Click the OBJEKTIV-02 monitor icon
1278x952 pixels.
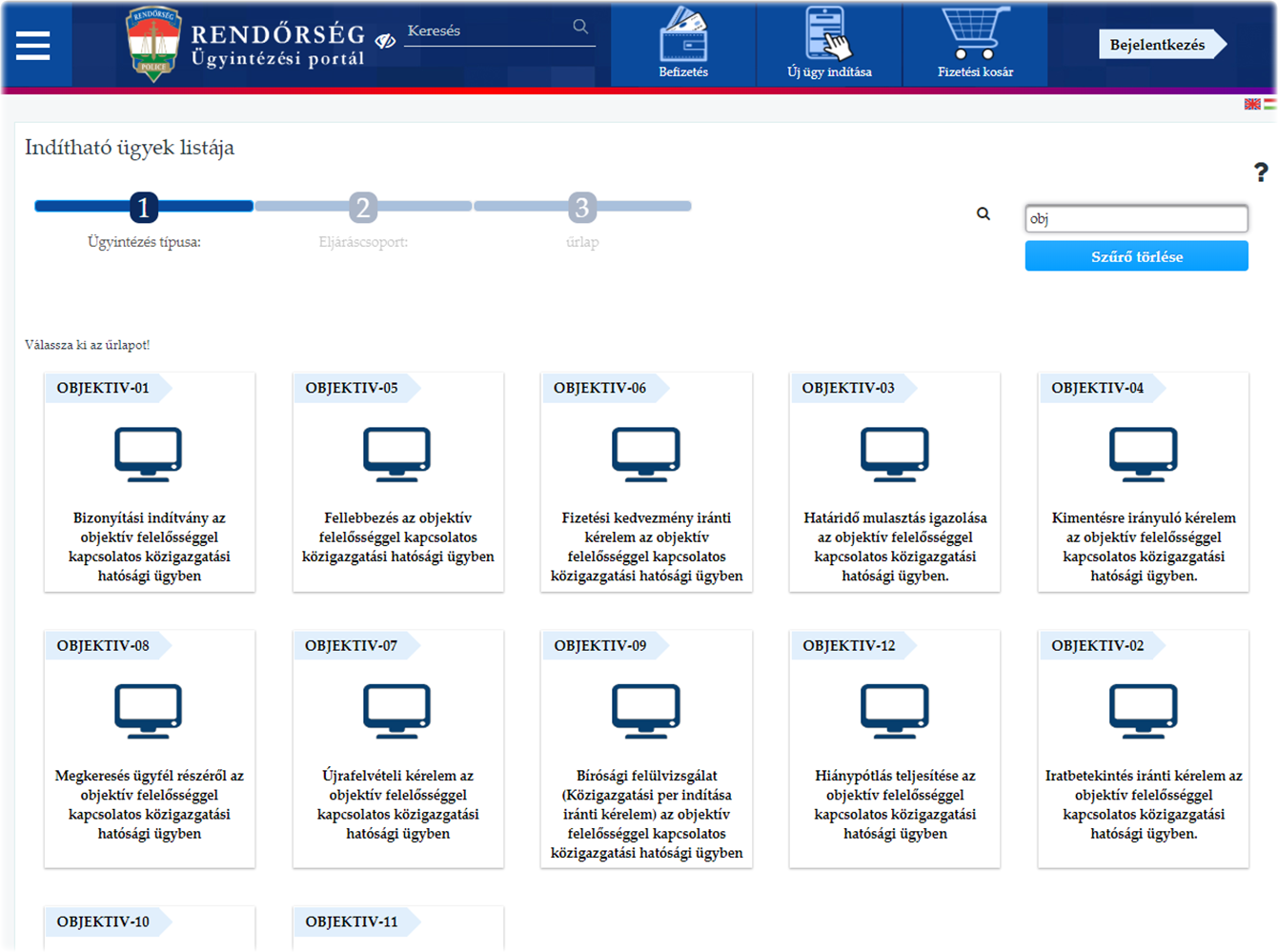point(1144,711)
